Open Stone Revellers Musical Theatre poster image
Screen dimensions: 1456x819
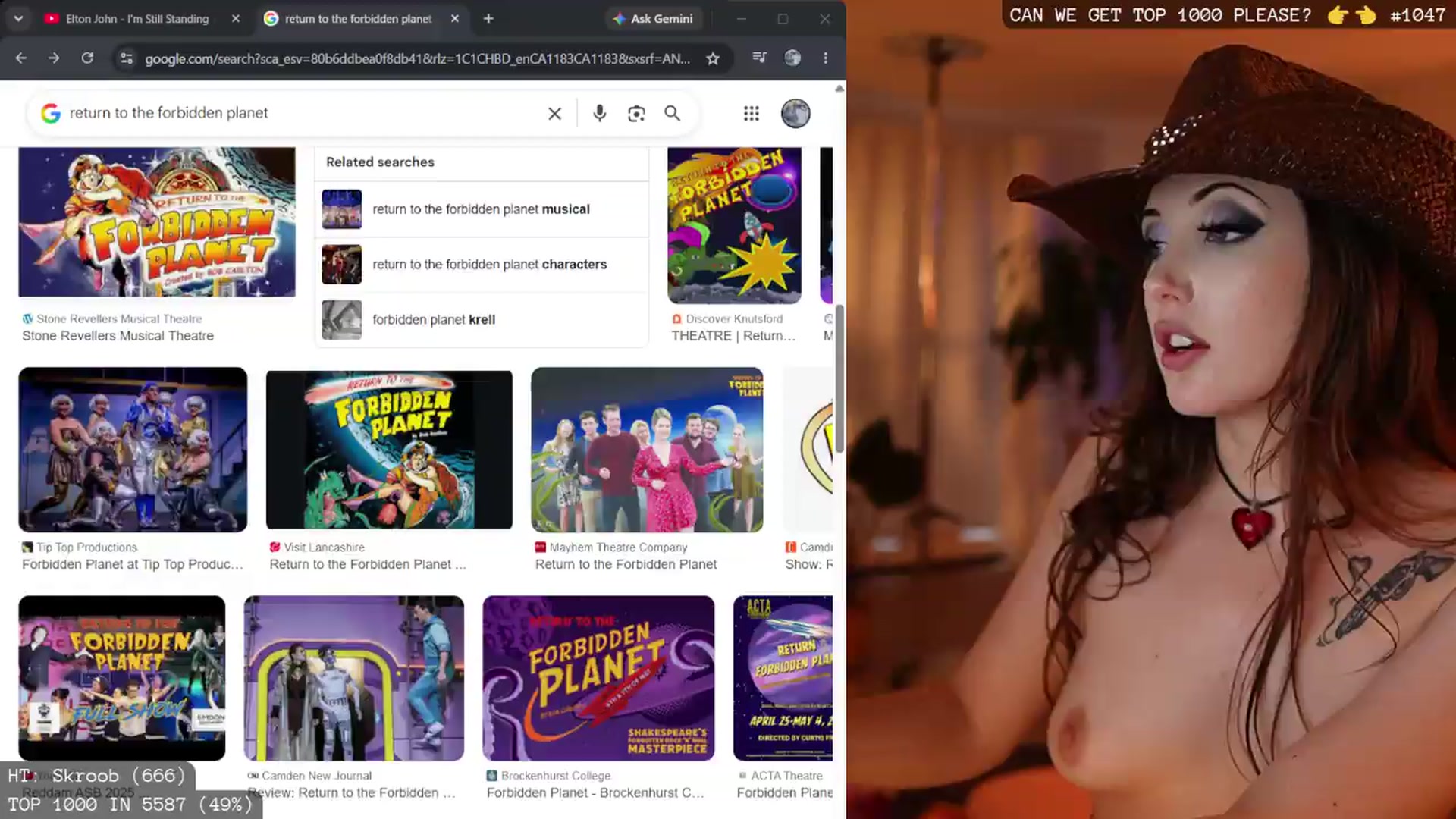pyautogui.click(x=157, y=221)
